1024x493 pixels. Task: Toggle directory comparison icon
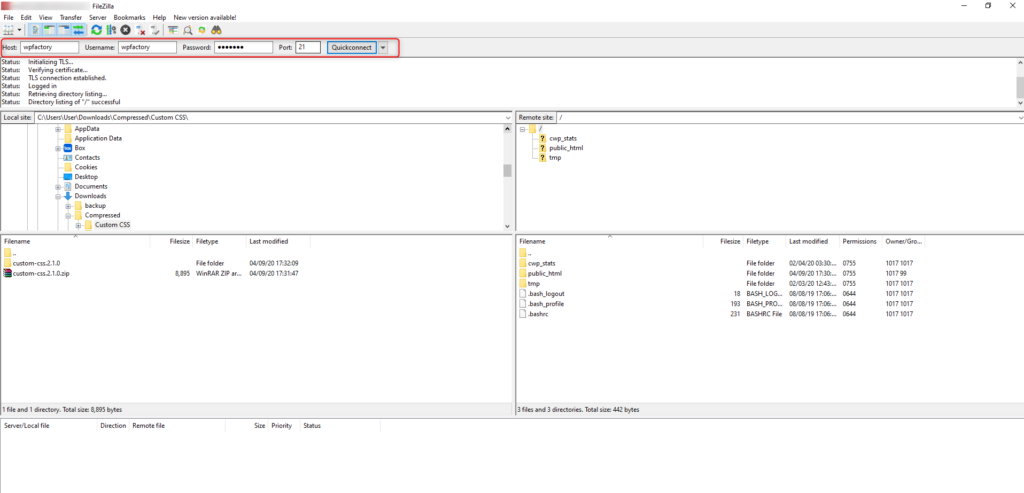tap(187, 30)
